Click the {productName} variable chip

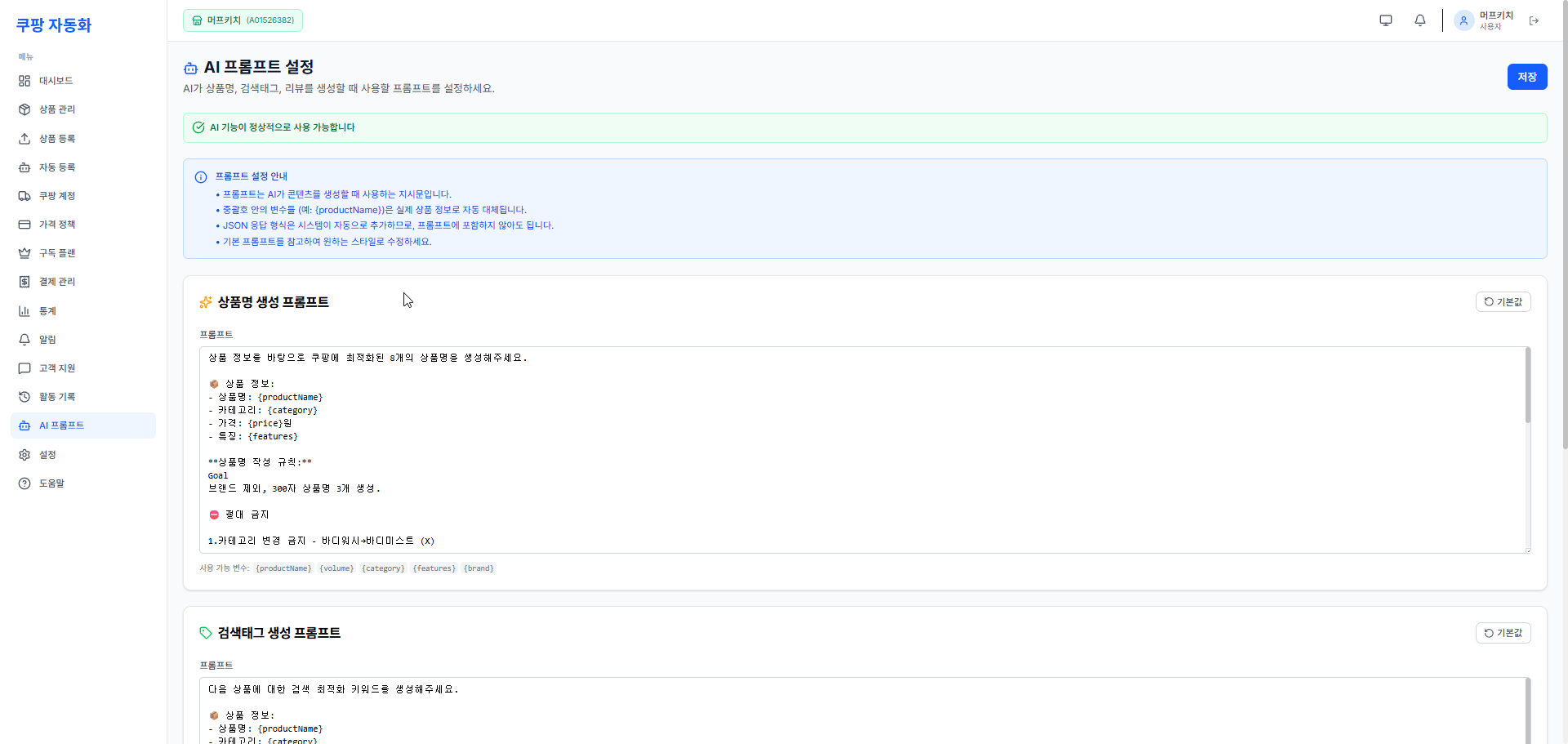click(283, 568)
